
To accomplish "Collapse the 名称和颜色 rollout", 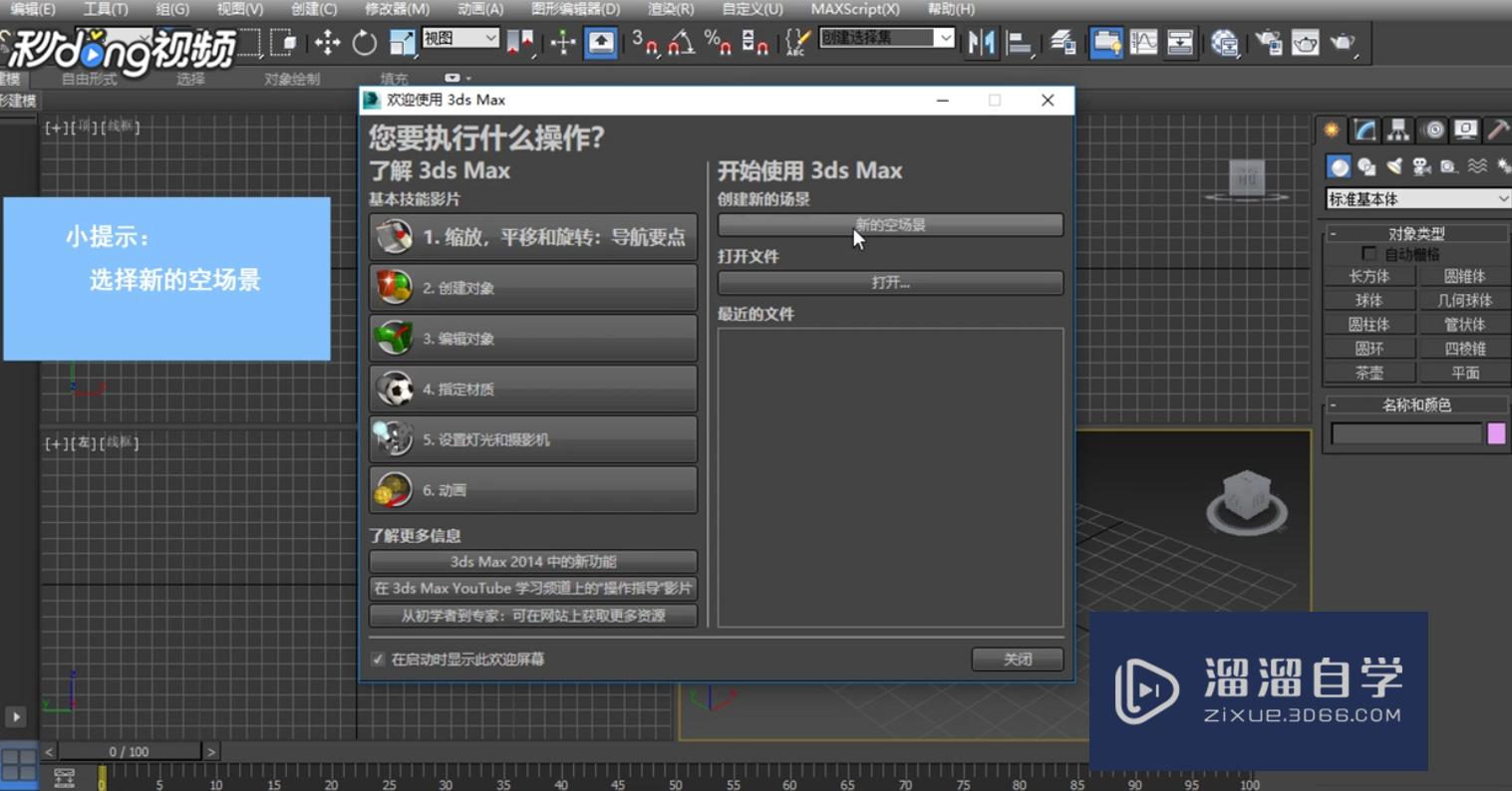I will pyautogui.click(x=1416, y=405).
